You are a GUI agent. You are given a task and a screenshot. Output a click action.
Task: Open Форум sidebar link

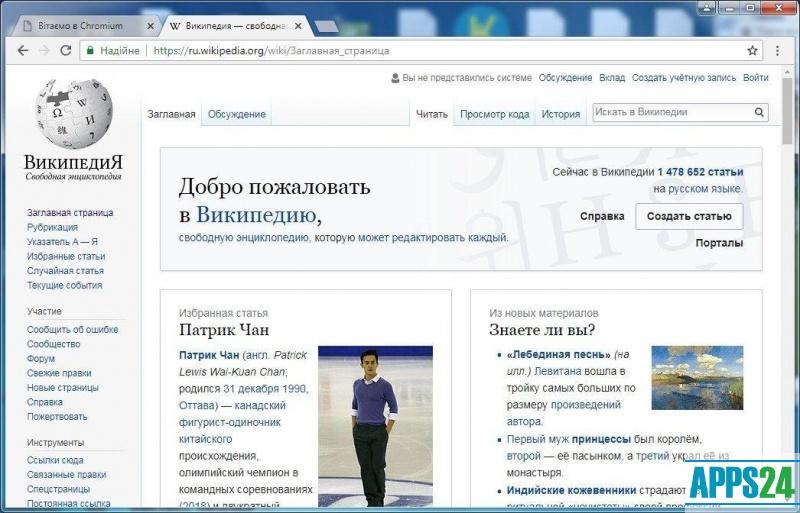pos(41,359)
